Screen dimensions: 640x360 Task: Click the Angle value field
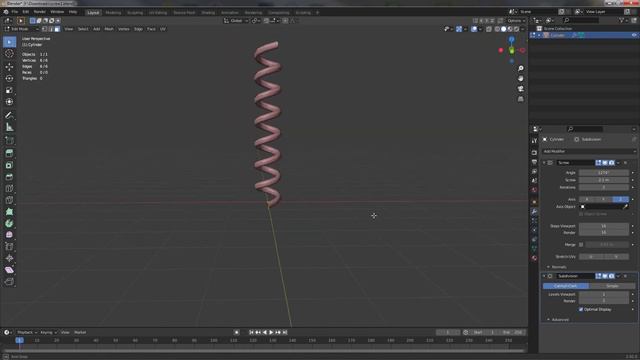tap(604, 173)
